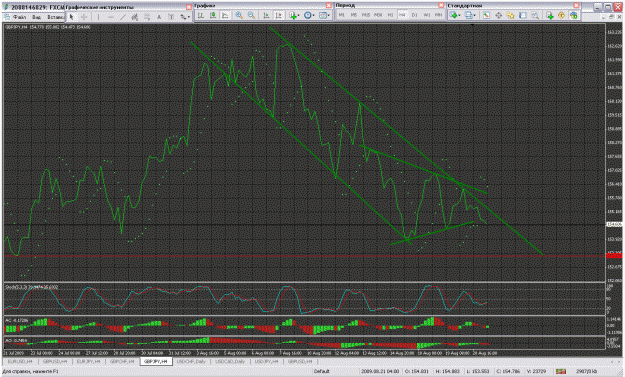Launch the MetaEditor
Viewport: 625px width, 377px height.
coord(562,15)
